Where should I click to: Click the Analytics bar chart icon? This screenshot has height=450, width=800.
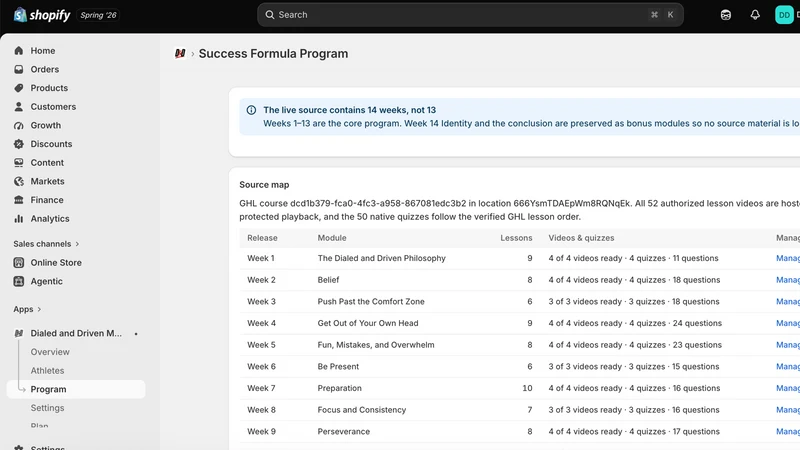tap(19, 218)
